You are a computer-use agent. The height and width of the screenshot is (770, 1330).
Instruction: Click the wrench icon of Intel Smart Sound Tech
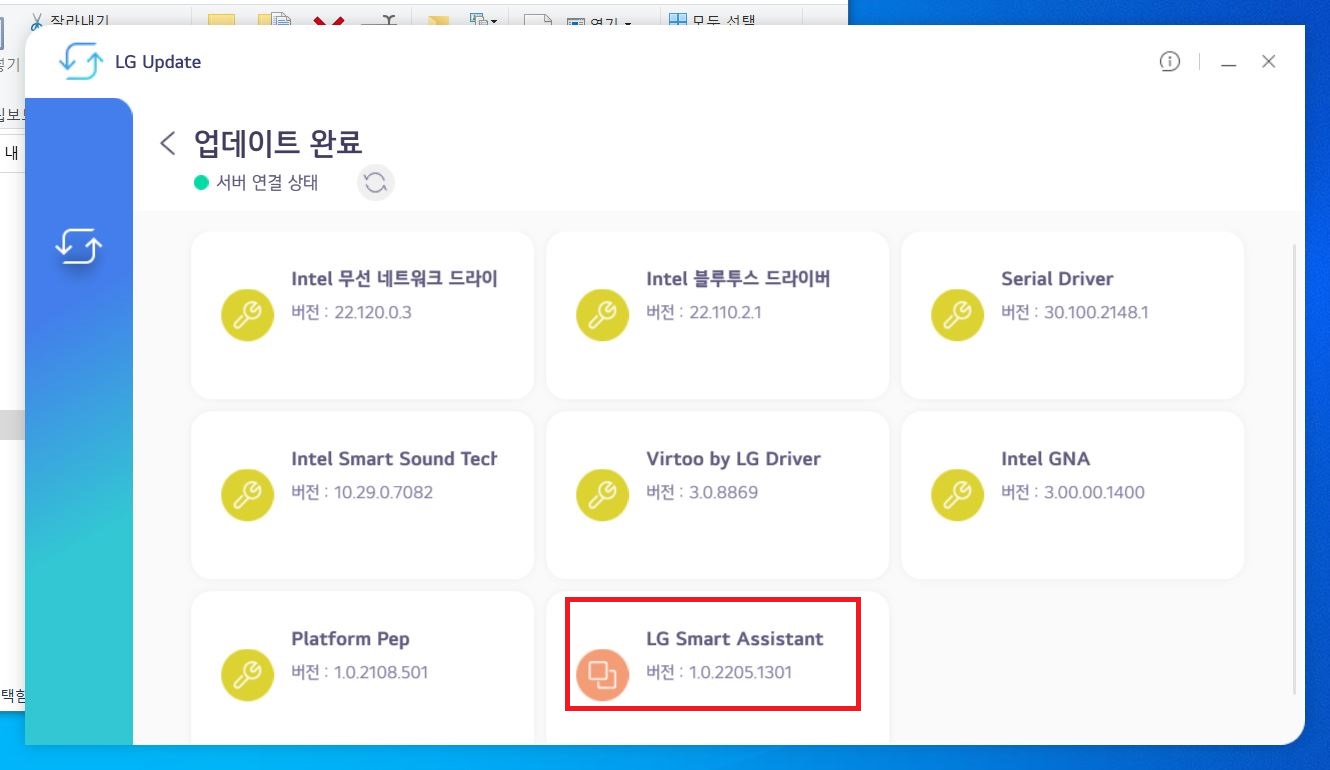tap(247, 494)
